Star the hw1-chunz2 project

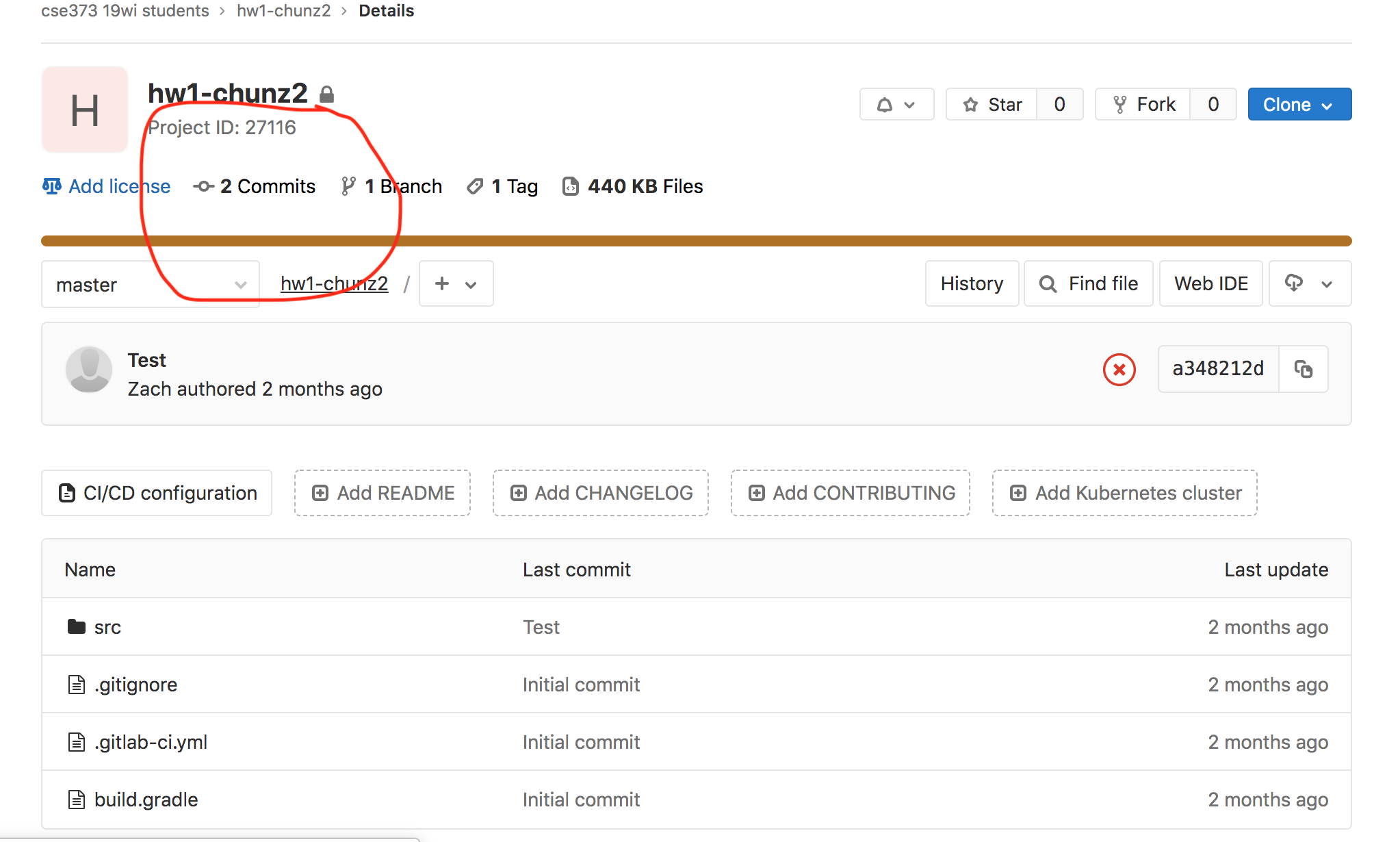[991, 104]
